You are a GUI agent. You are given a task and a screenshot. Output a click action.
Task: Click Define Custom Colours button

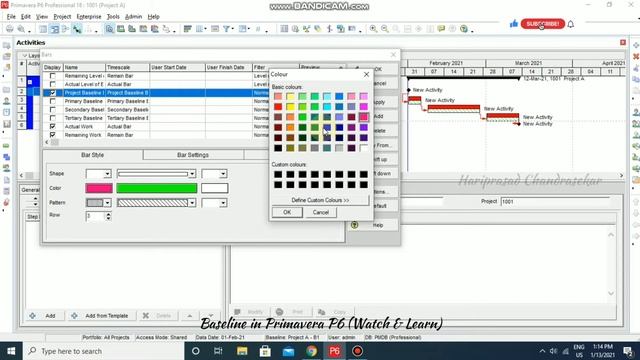click(x=320, y=200)
